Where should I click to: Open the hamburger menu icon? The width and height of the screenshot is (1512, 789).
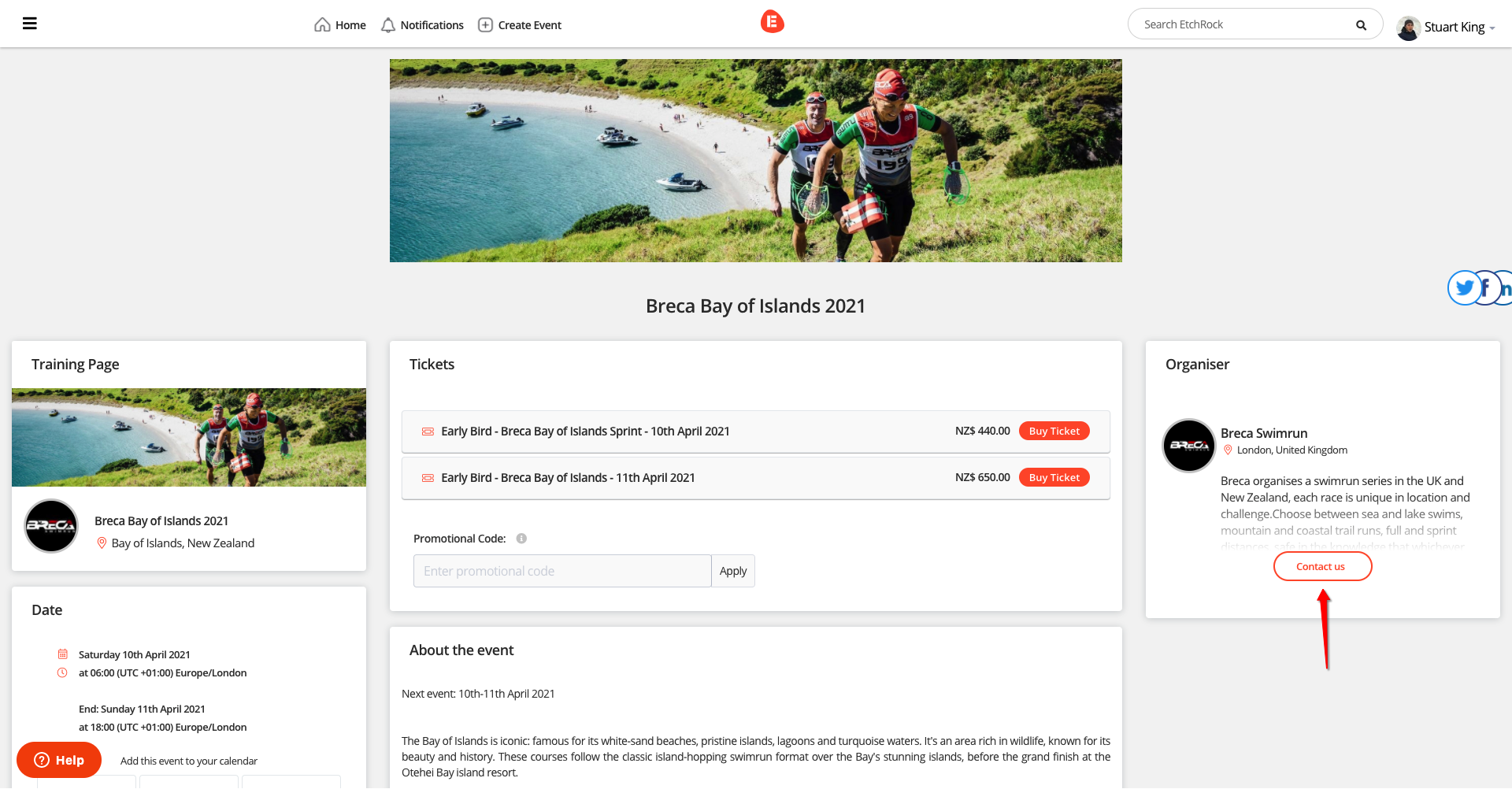pyautogui.click(x=30, y=24)
